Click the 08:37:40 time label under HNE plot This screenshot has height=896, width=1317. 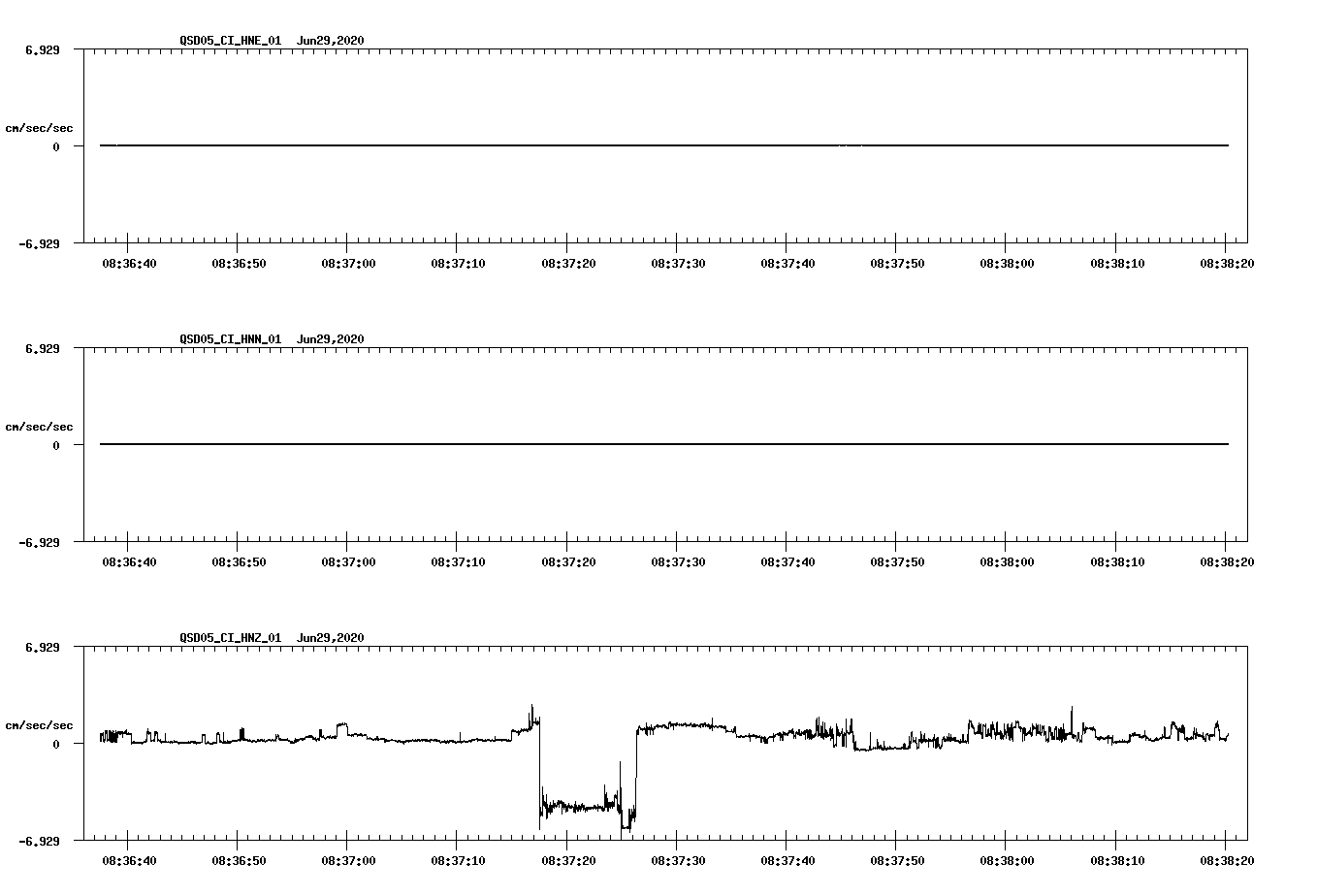tap(787, 264)
